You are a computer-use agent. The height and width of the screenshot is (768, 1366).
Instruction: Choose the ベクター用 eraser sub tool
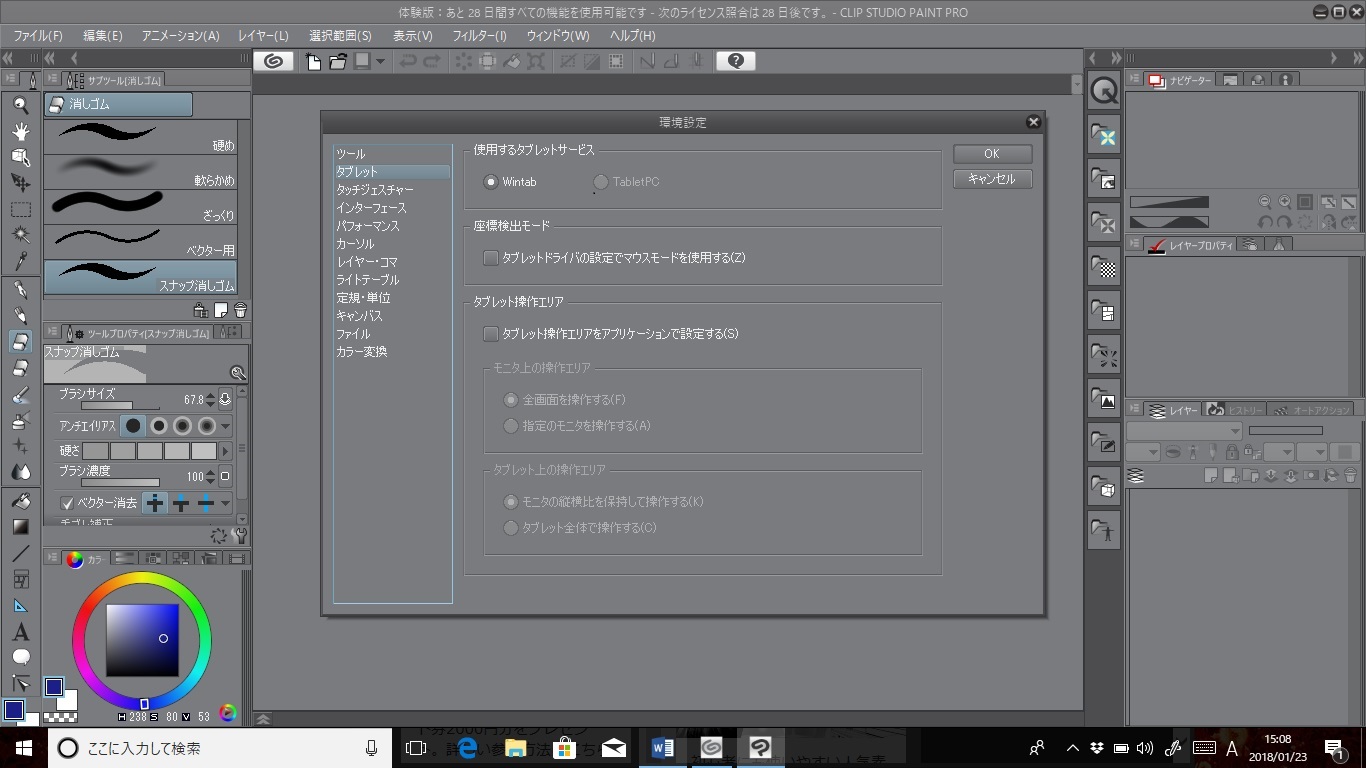[x=141, y=241]
